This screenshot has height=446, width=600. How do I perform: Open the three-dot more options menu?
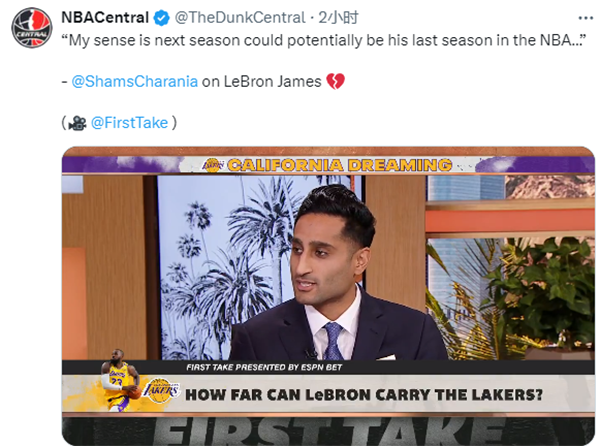[x=585, y=18]
